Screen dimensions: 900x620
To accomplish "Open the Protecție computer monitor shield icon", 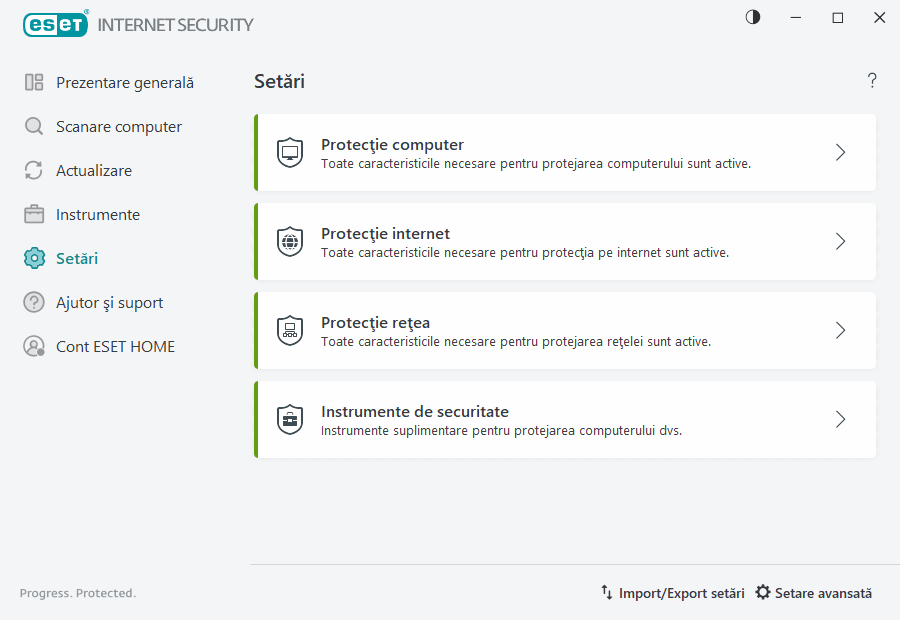I will (290, 152).
